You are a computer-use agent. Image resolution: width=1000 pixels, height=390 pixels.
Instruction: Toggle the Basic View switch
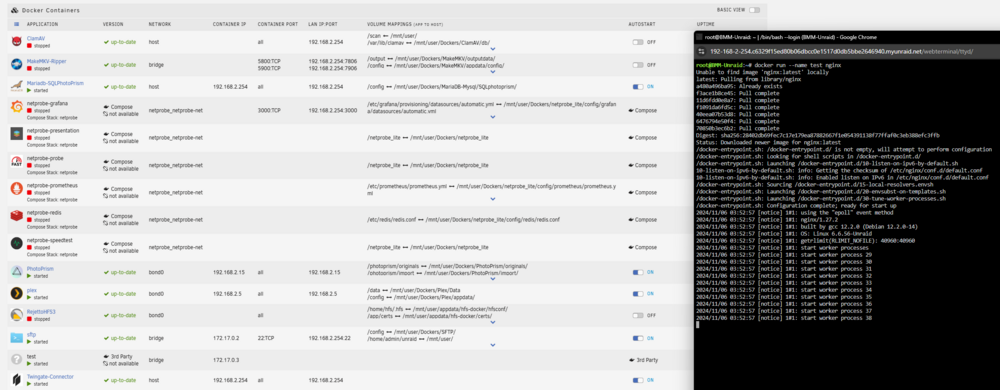click(x=754, y=10)
